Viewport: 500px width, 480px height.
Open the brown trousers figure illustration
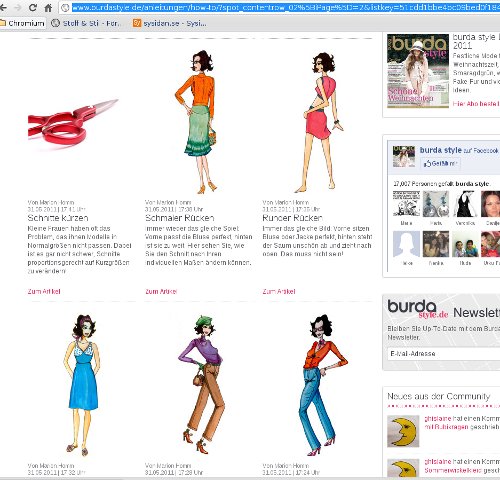pyautogui.click(x=201, y=384)
